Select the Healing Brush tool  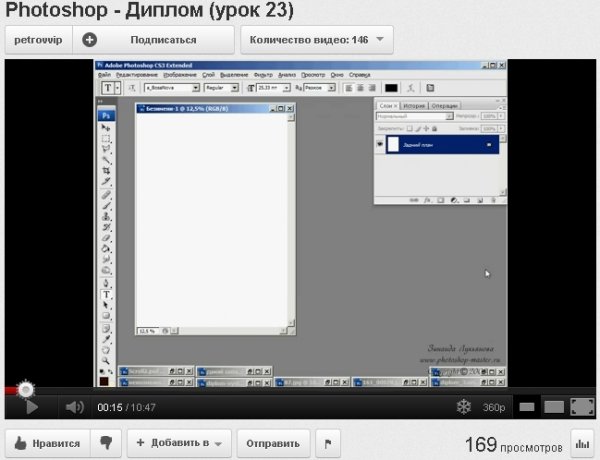106,195
